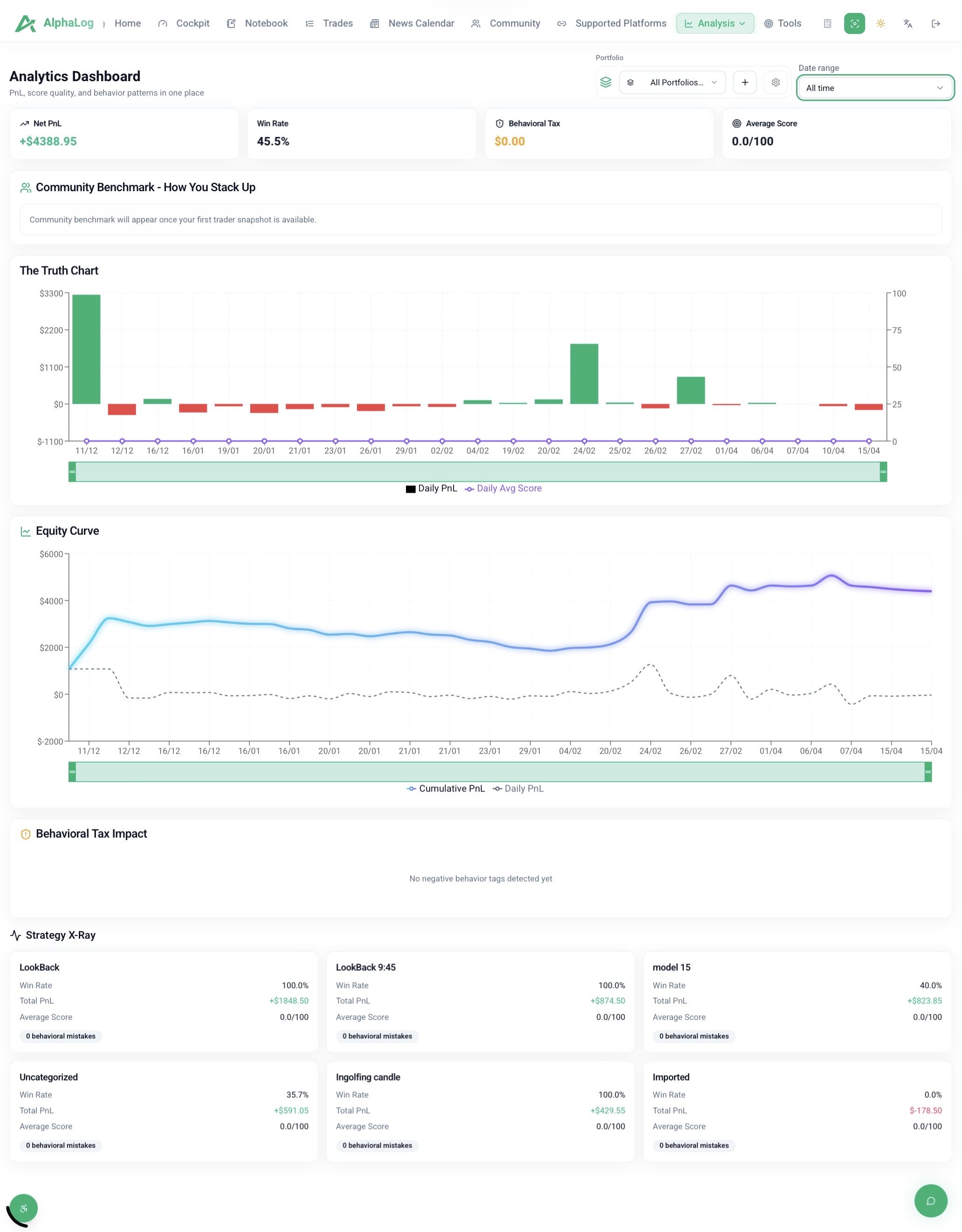Click the green layers portfolio icon
The width and height of the screenshot is (962, 1232).
click(605, 83)
